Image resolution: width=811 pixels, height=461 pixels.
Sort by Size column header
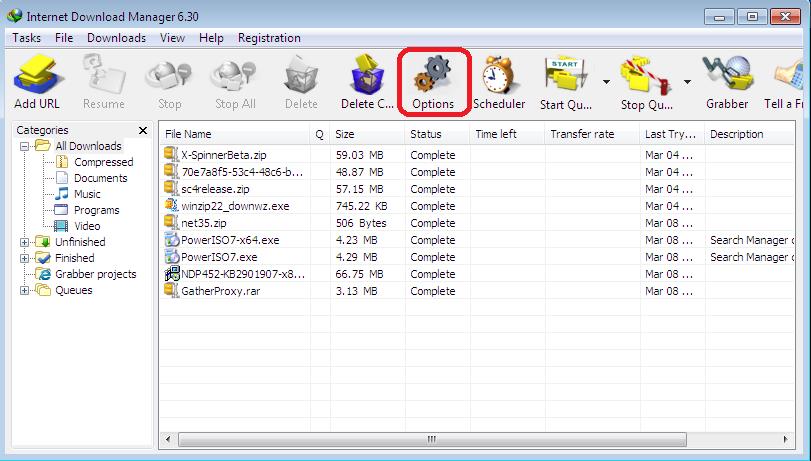click(367, 134)
